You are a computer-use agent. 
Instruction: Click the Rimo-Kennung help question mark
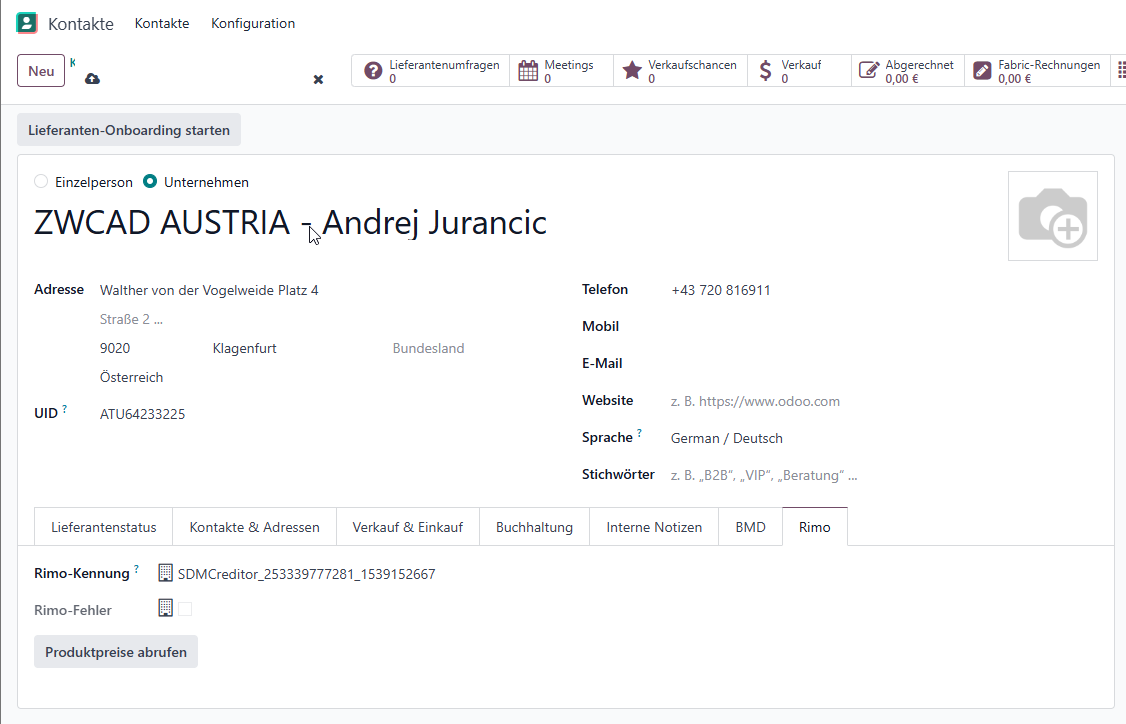(x=136, y=569)
